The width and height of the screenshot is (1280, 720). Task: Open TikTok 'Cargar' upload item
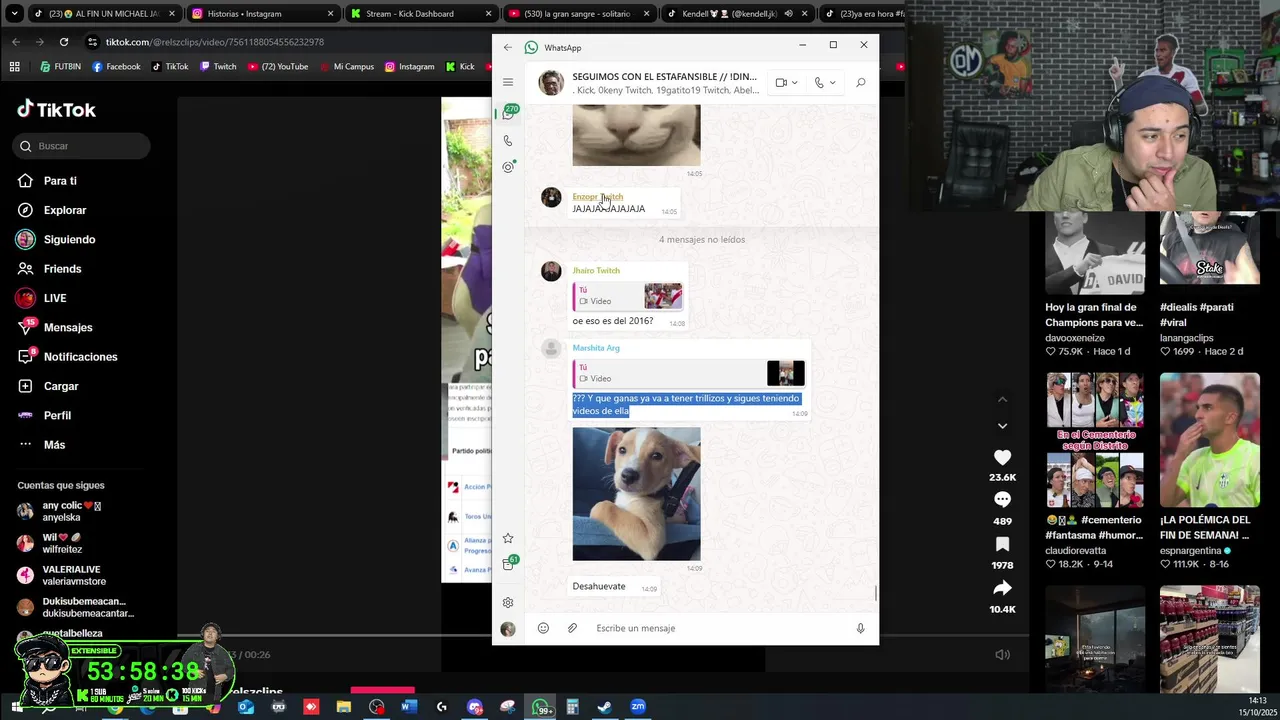tap(61, 386)
